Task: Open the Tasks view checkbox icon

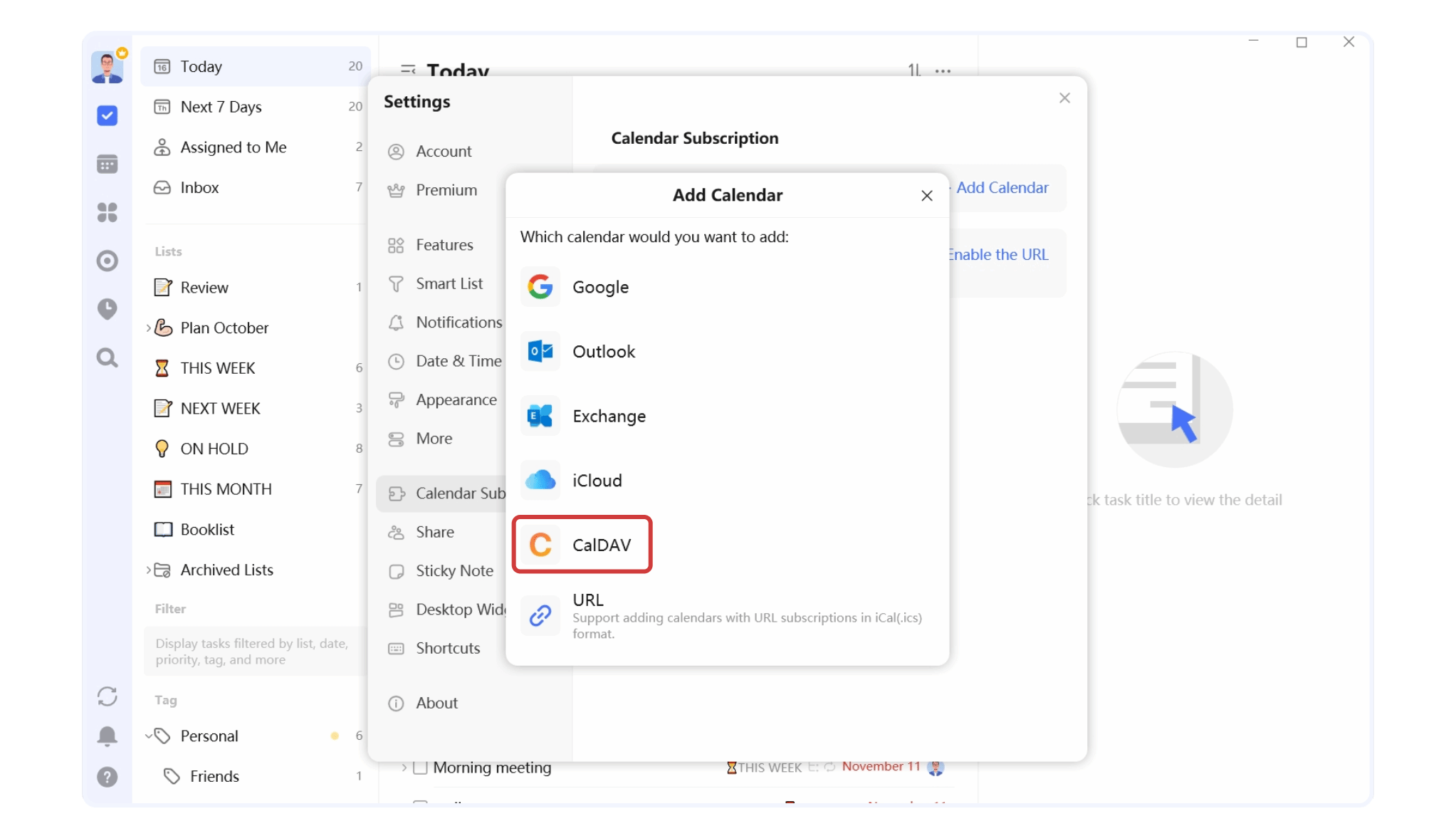Action: [x=108, y=115]
